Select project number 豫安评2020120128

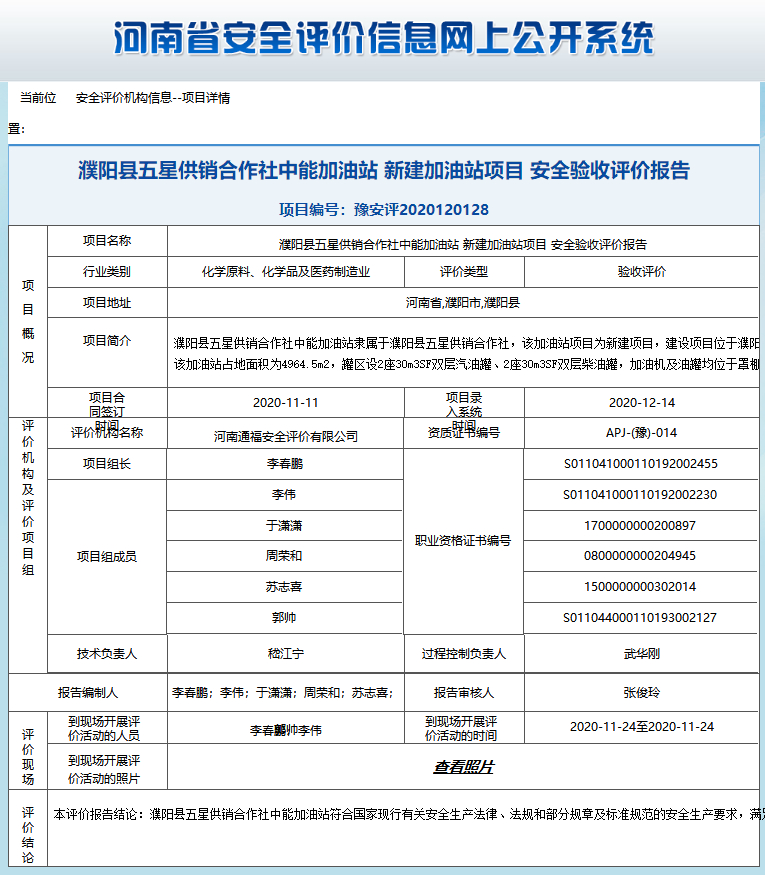coord(421,210)
